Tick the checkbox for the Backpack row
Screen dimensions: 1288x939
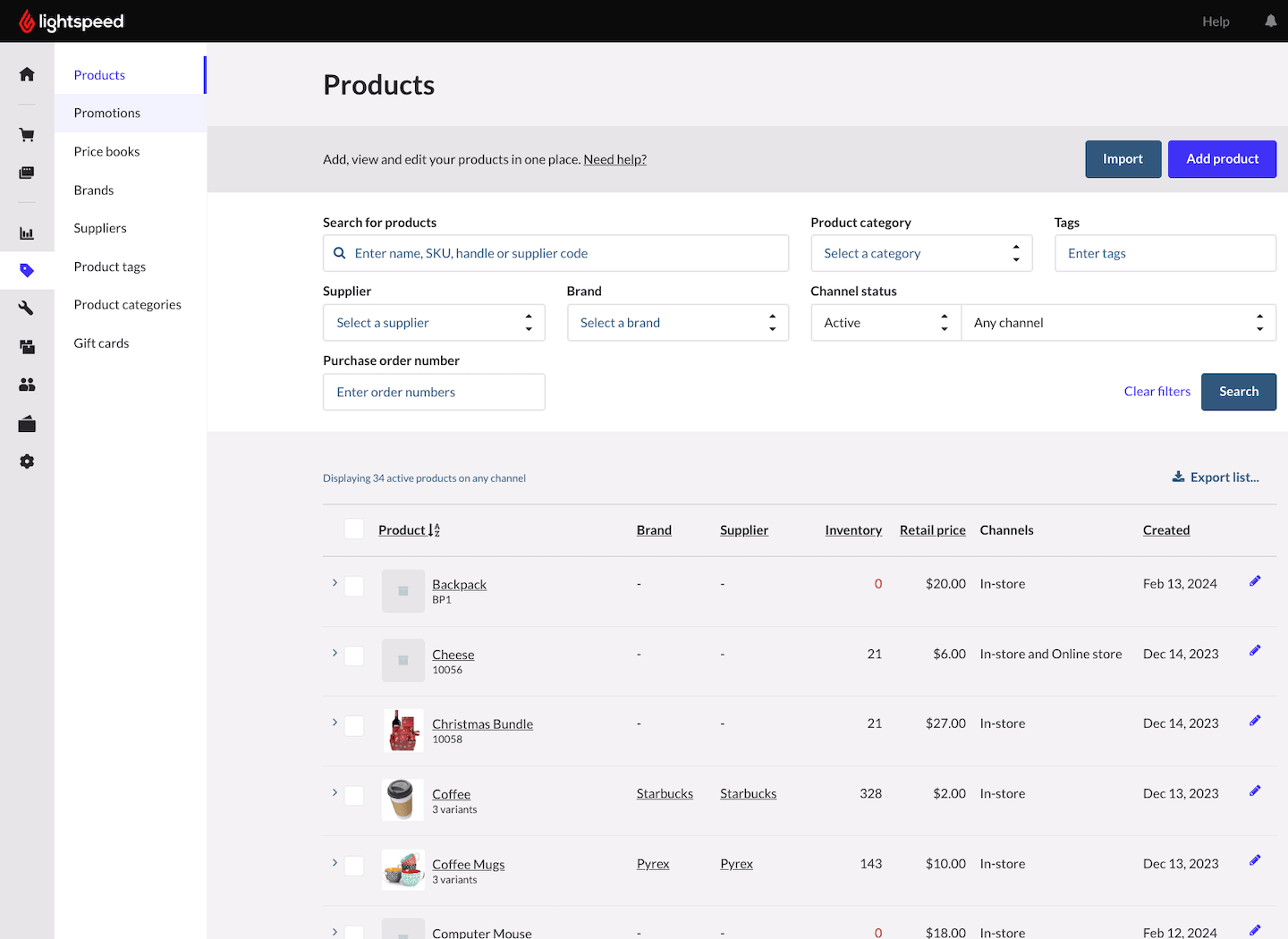point(354,586)
